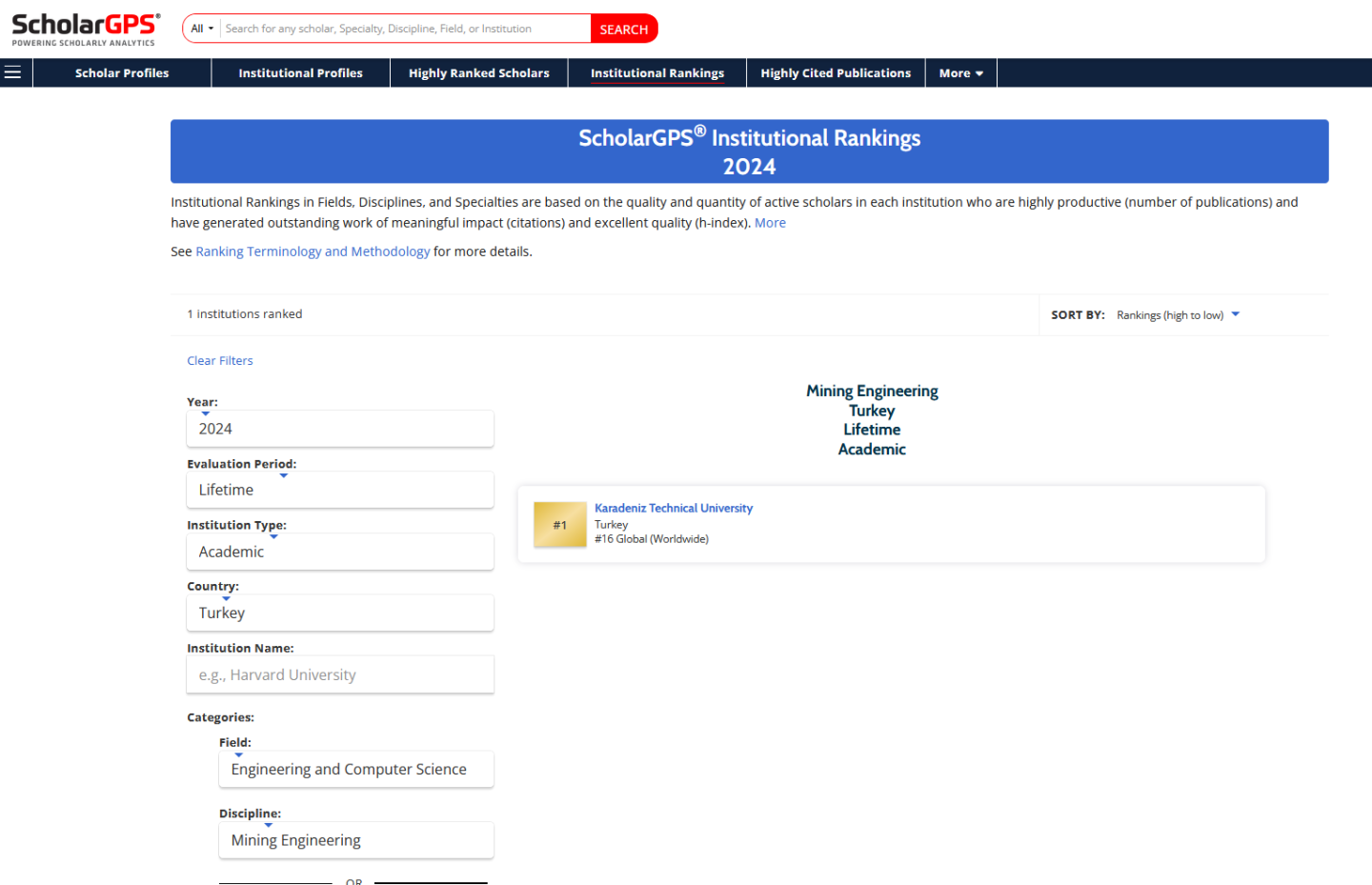Open the hamburger menu icon
This screenshot has height=885, width=1372.
click(x=12, y=72)
